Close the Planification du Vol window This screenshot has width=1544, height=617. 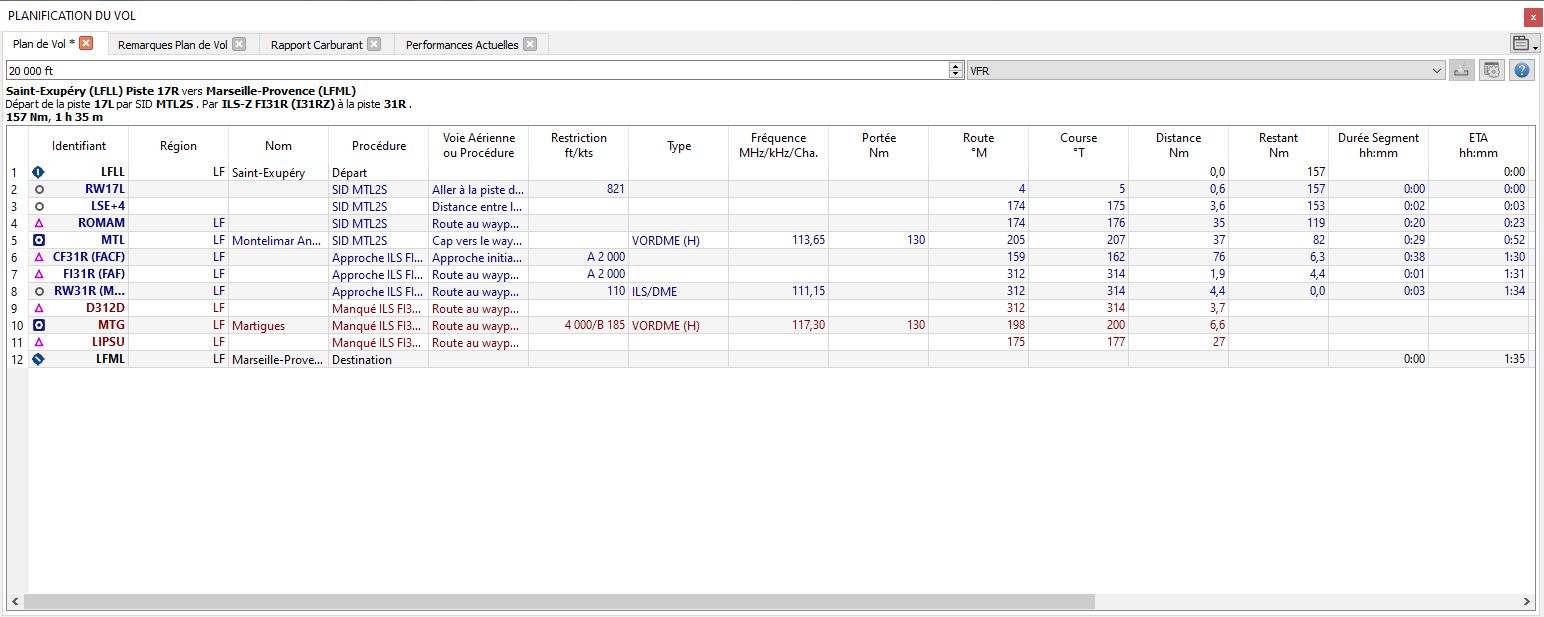point(1533,17)
